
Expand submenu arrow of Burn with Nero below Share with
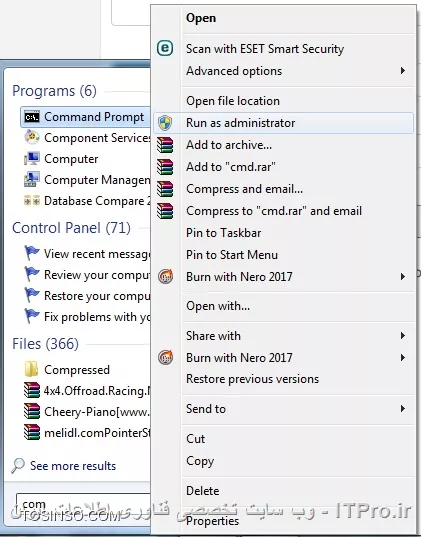coord(403,358)
